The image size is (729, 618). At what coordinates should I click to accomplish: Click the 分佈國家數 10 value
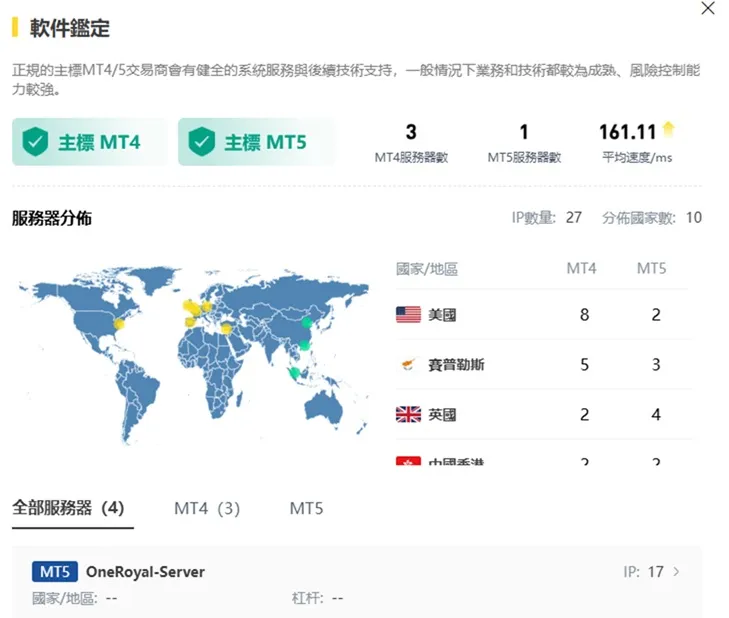point(694,217)
